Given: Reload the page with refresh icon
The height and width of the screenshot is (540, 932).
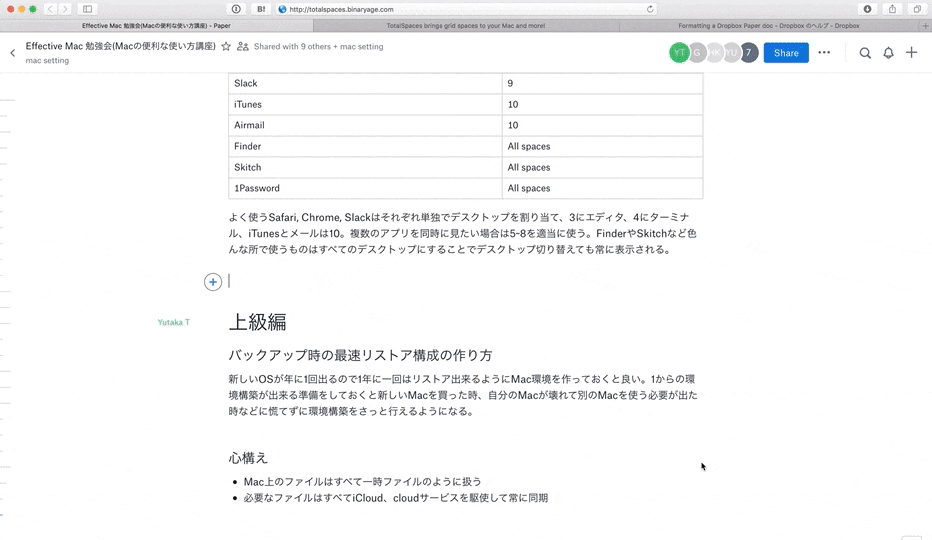Looking at the screenshot, I should coord(650,9).
